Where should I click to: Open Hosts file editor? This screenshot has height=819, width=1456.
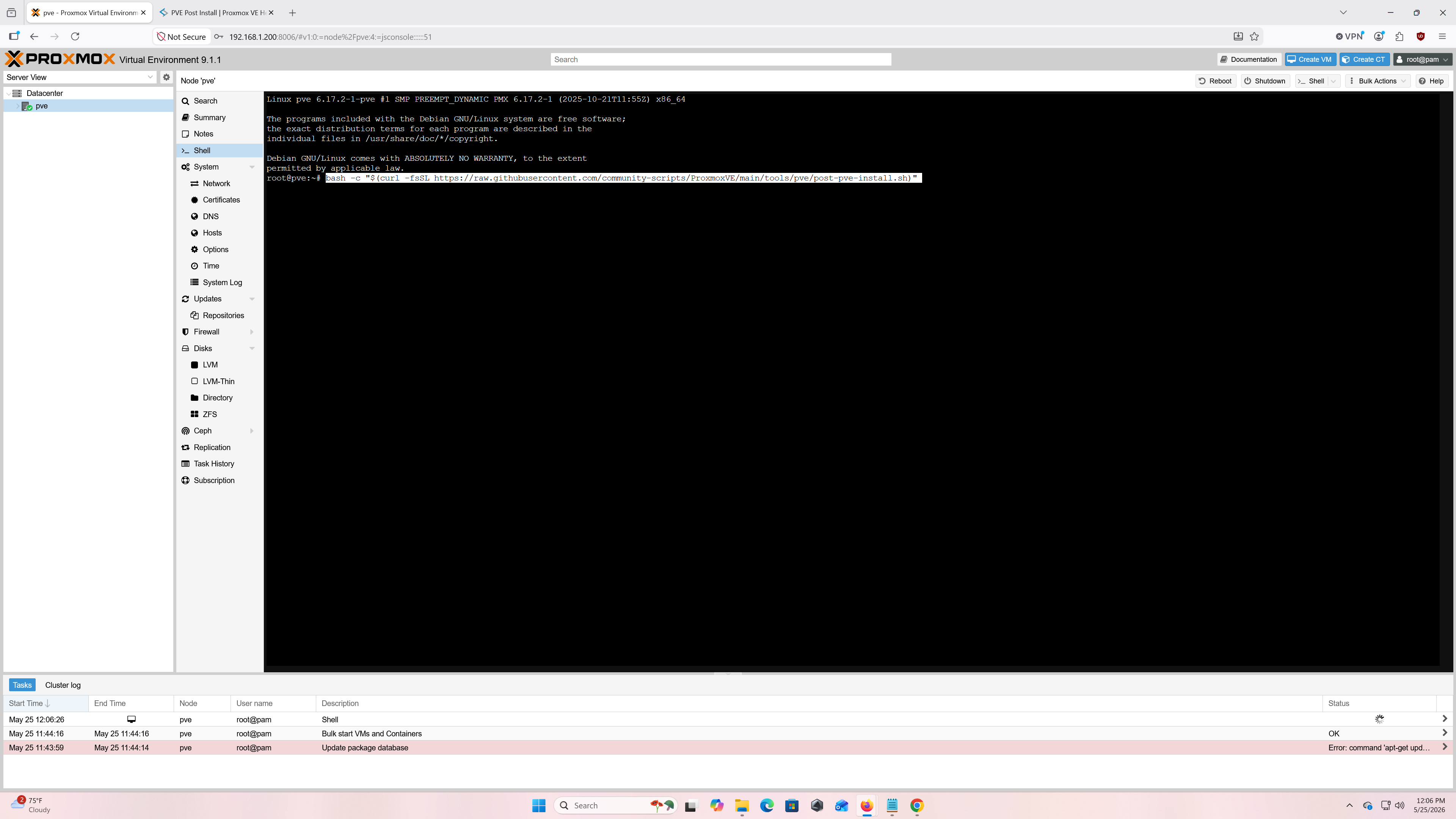click(212, 233)
